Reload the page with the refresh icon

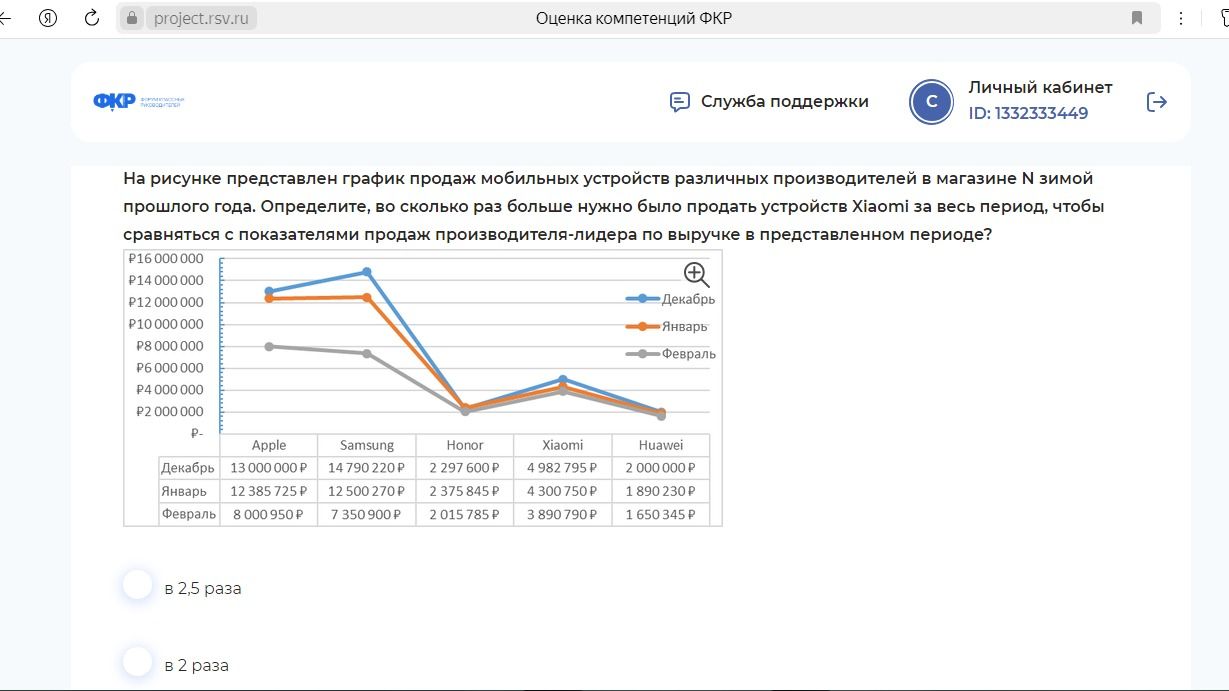pyautogui.click(x=92, y=18)
